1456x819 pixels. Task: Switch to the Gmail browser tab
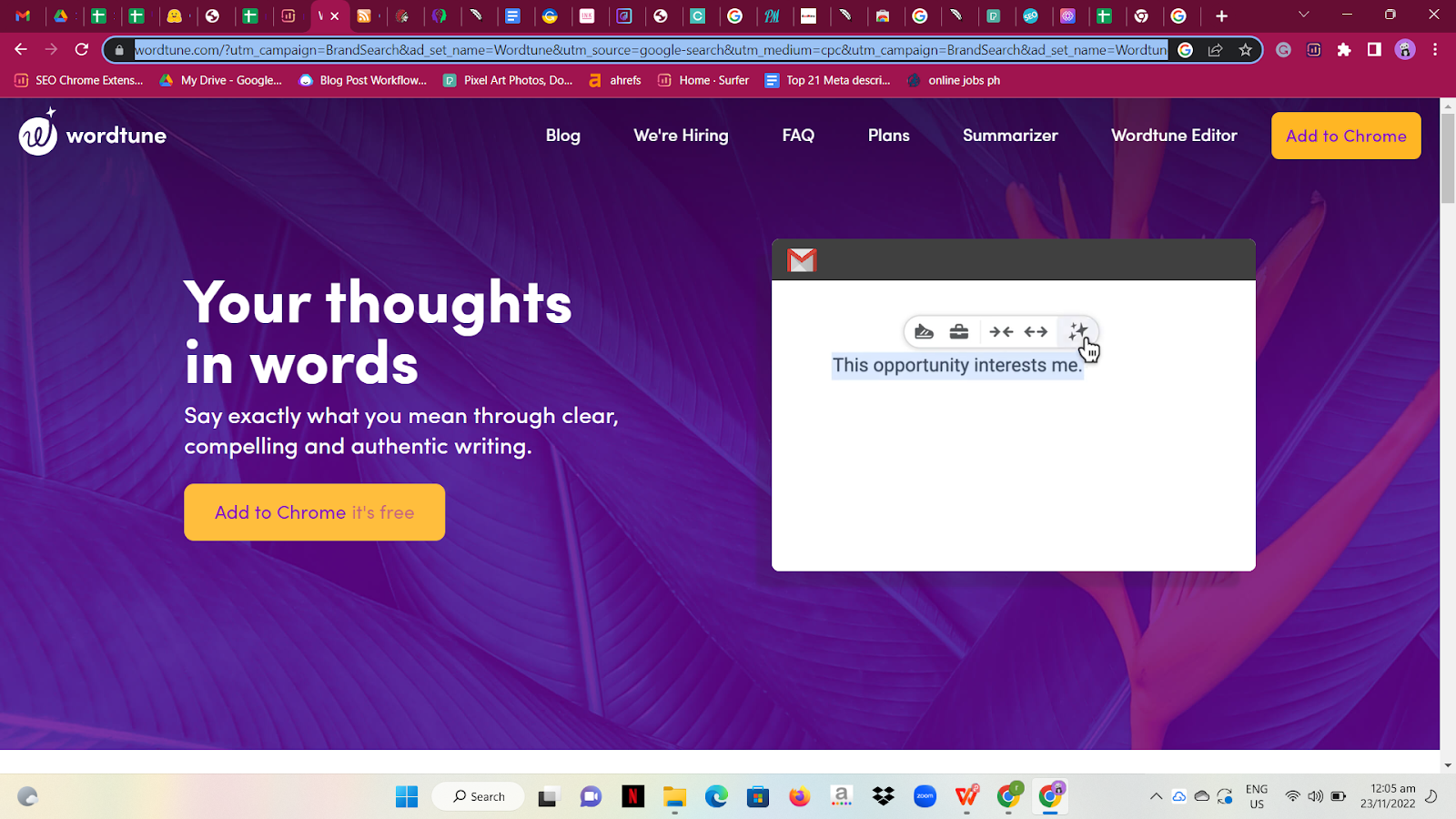[23, 15]
